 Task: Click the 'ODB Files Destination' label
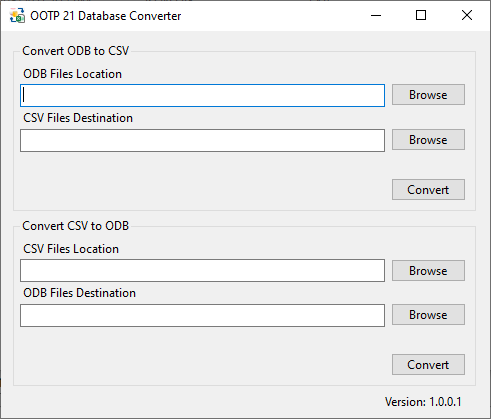tap(79, 293)
